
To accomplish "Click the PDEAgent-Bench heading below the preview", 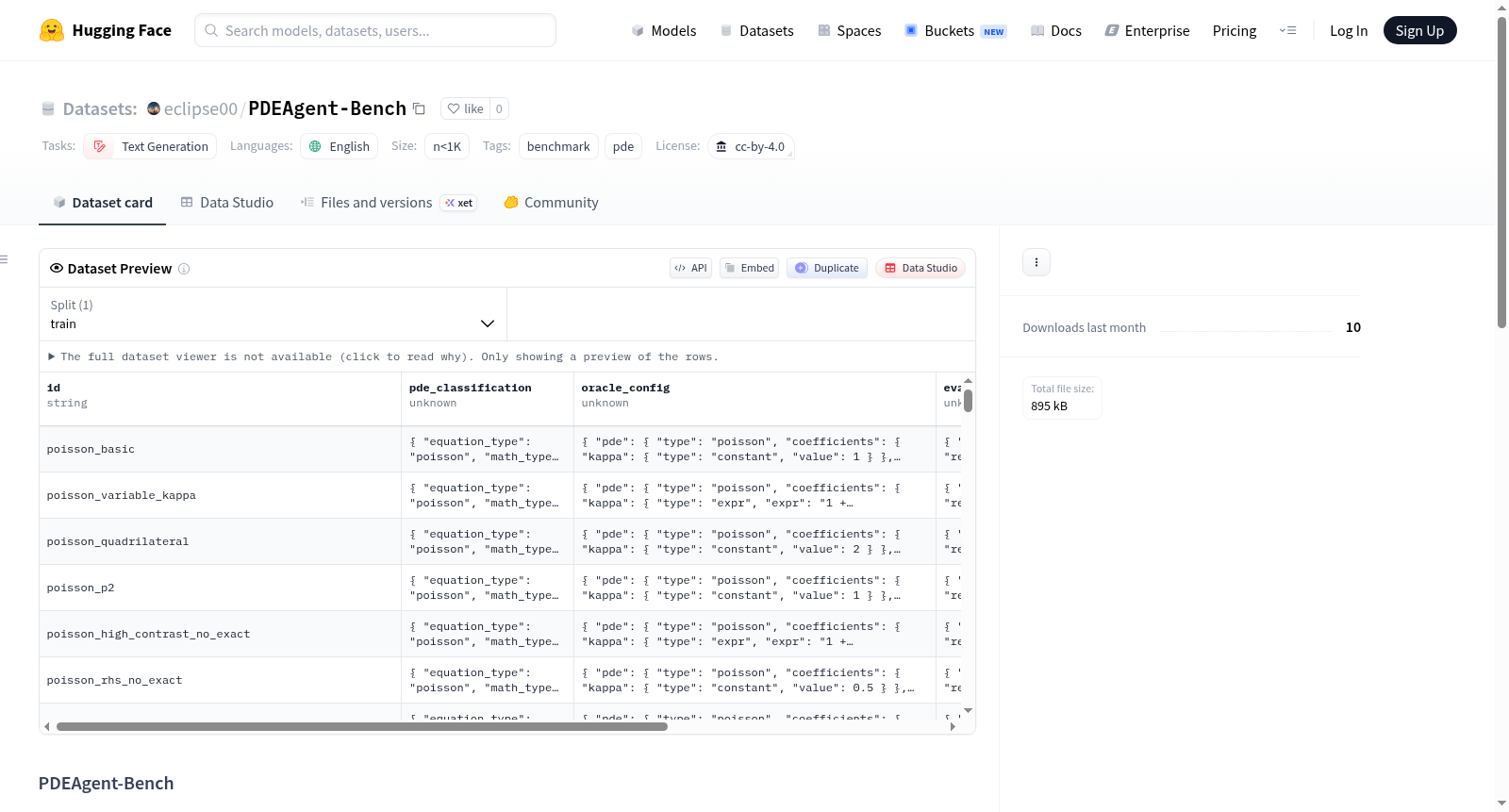I will point(107,783).
